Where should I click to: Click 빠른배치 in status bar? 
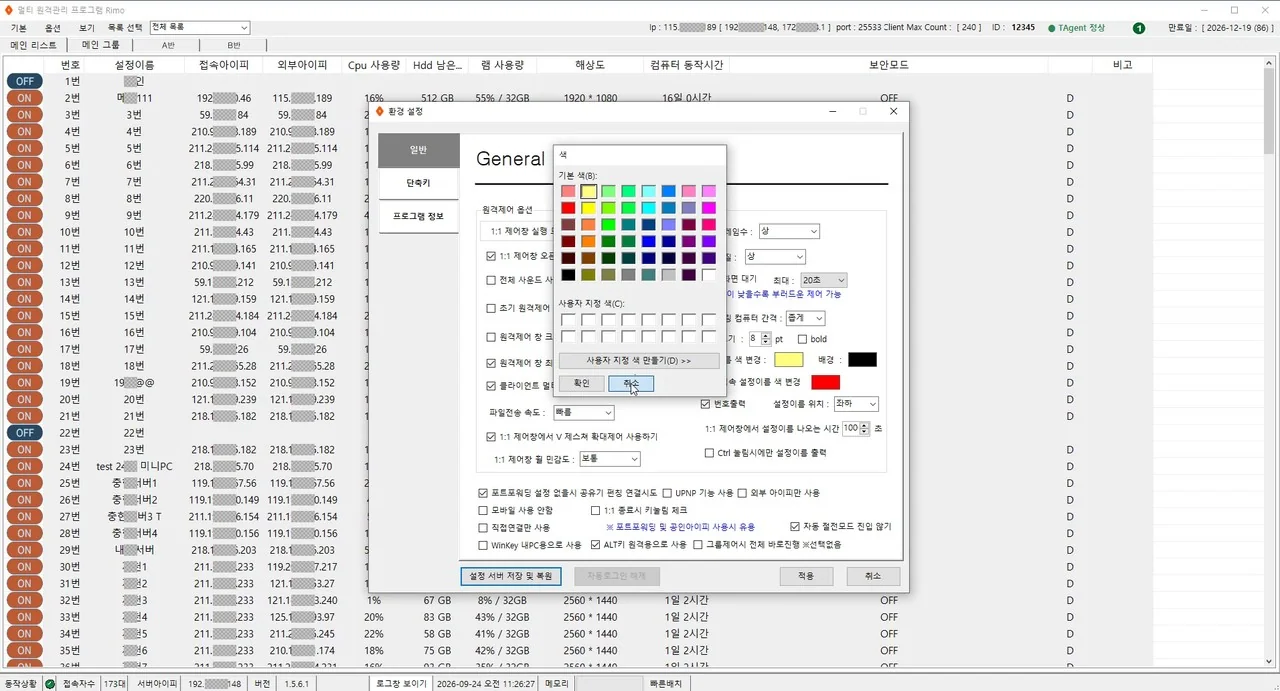pos(667,684)
